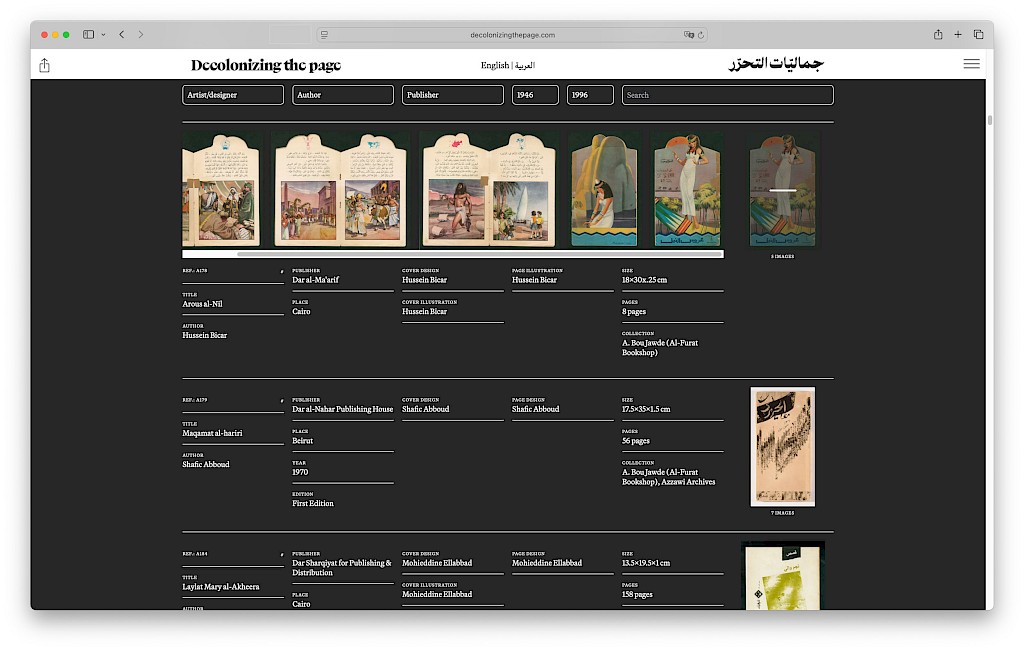
Task: Click Safari's back navigation arrow
Action: tap(122, 34)
